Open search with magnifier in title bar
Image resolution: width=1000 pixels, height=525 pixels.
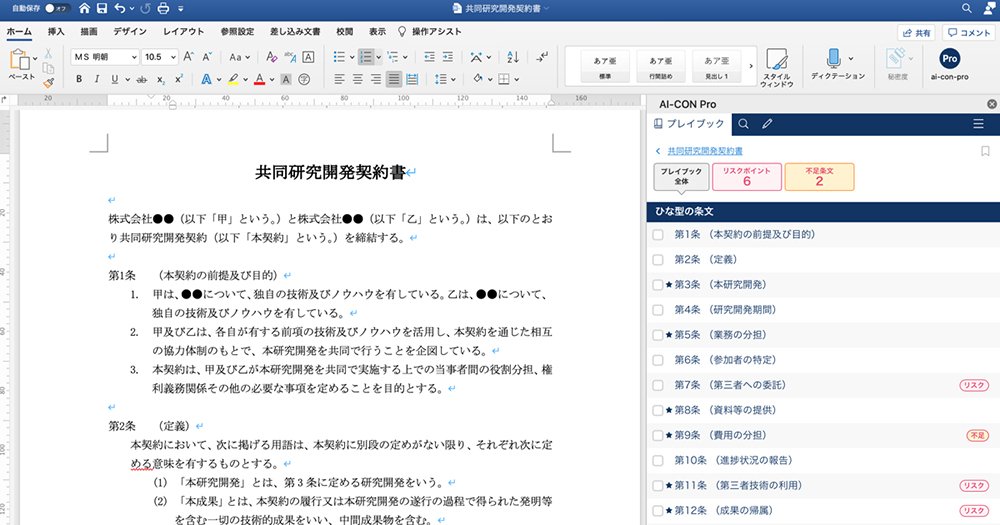[967, 8]
